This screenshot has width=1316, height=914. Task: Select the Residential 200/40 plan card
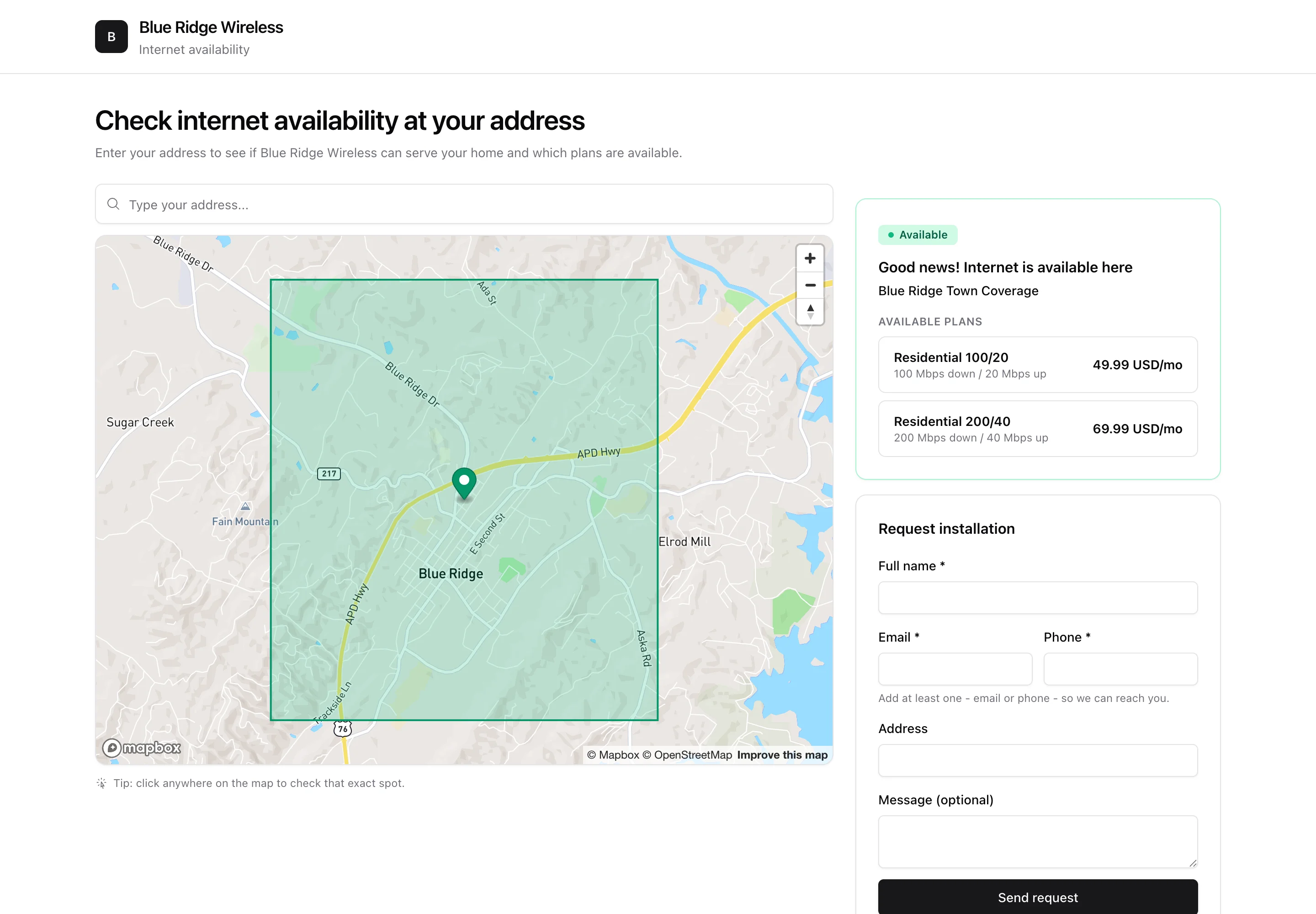1037,429
